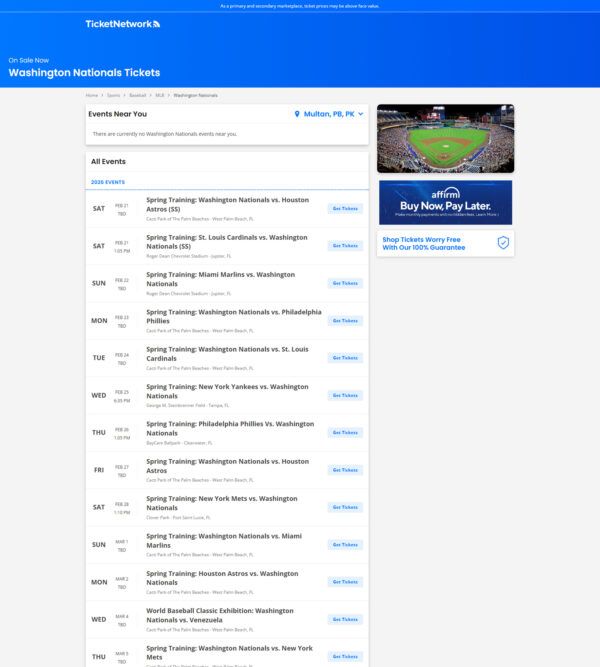
Task: Get Tickets for Nationals vs. Houston Astros Feb 27
Action: (345, 470)
